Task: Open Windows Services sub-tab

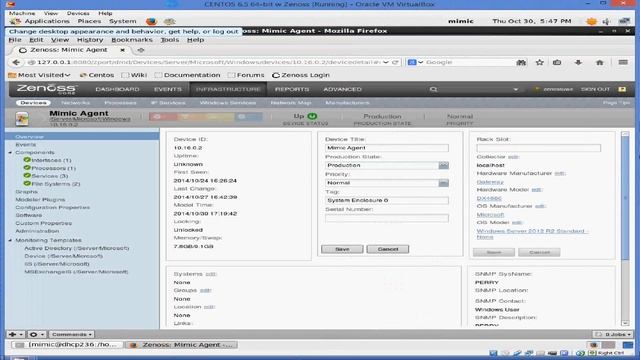Action: 228,103
